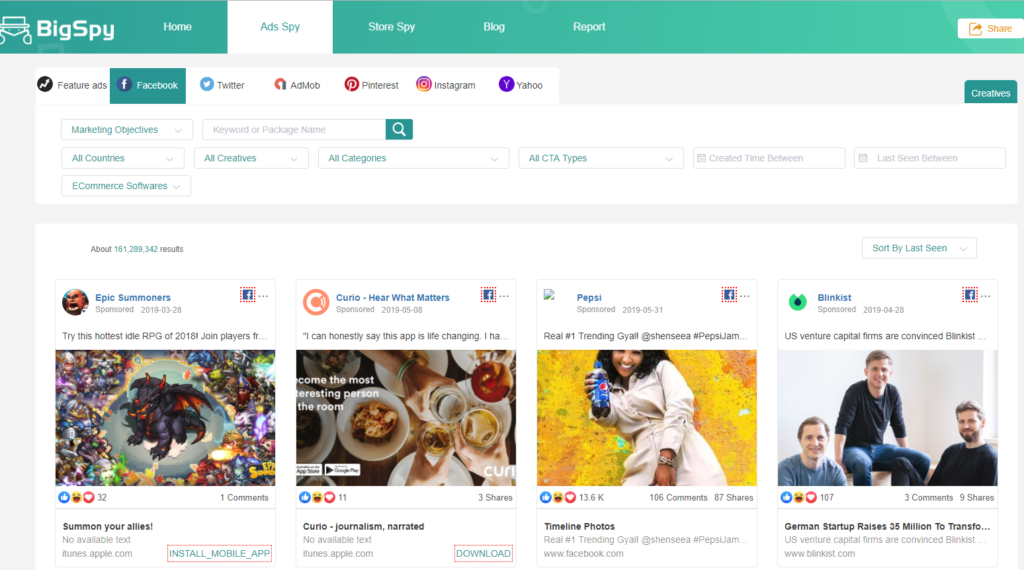Open the ECommerce Softwares dropdown
The width and height of the screenshot is (1024, 570).
[126, 186]
